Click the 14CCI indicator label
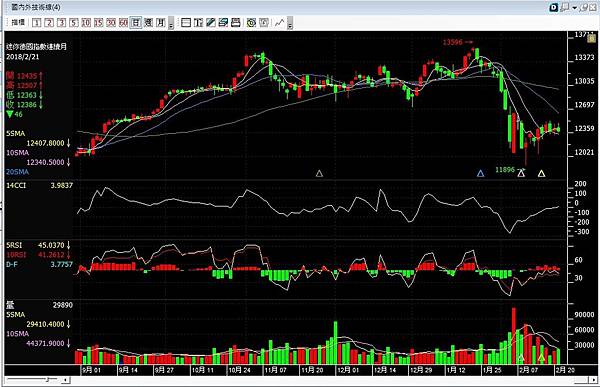 click(x=15, y=185)
